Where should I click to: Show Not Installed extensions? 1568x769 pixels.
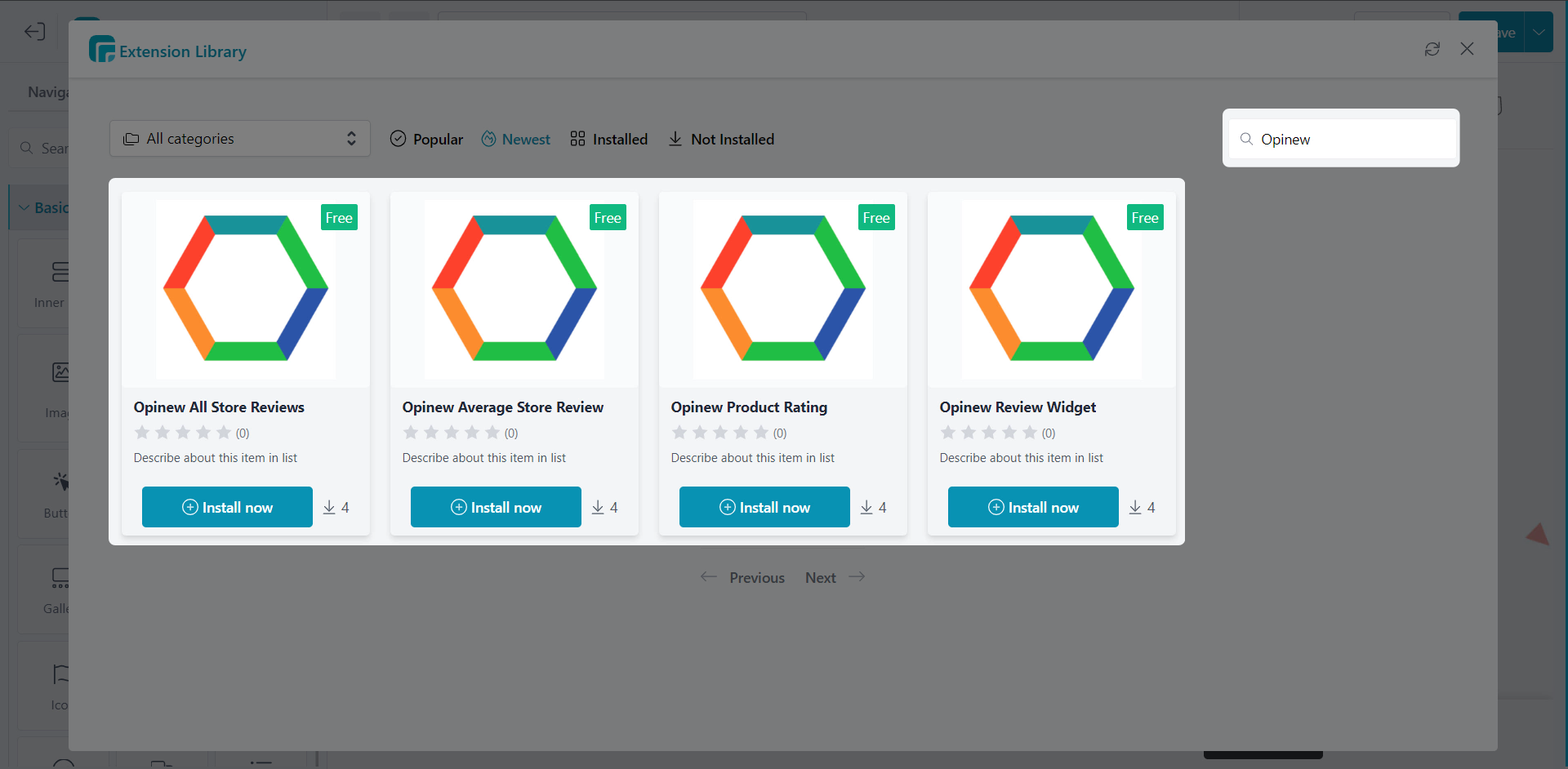click(721, 139)
